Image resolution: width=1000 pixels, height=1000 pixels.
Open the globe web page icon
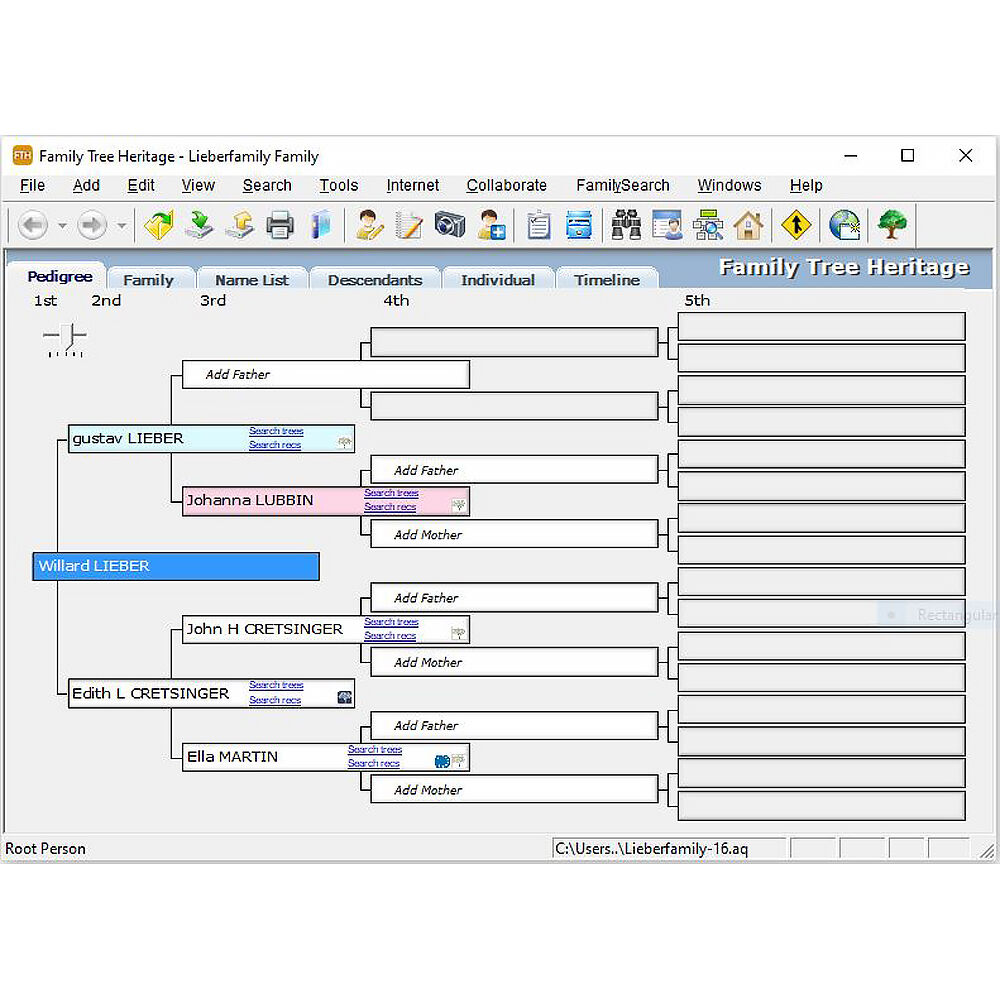pos(844,225)
